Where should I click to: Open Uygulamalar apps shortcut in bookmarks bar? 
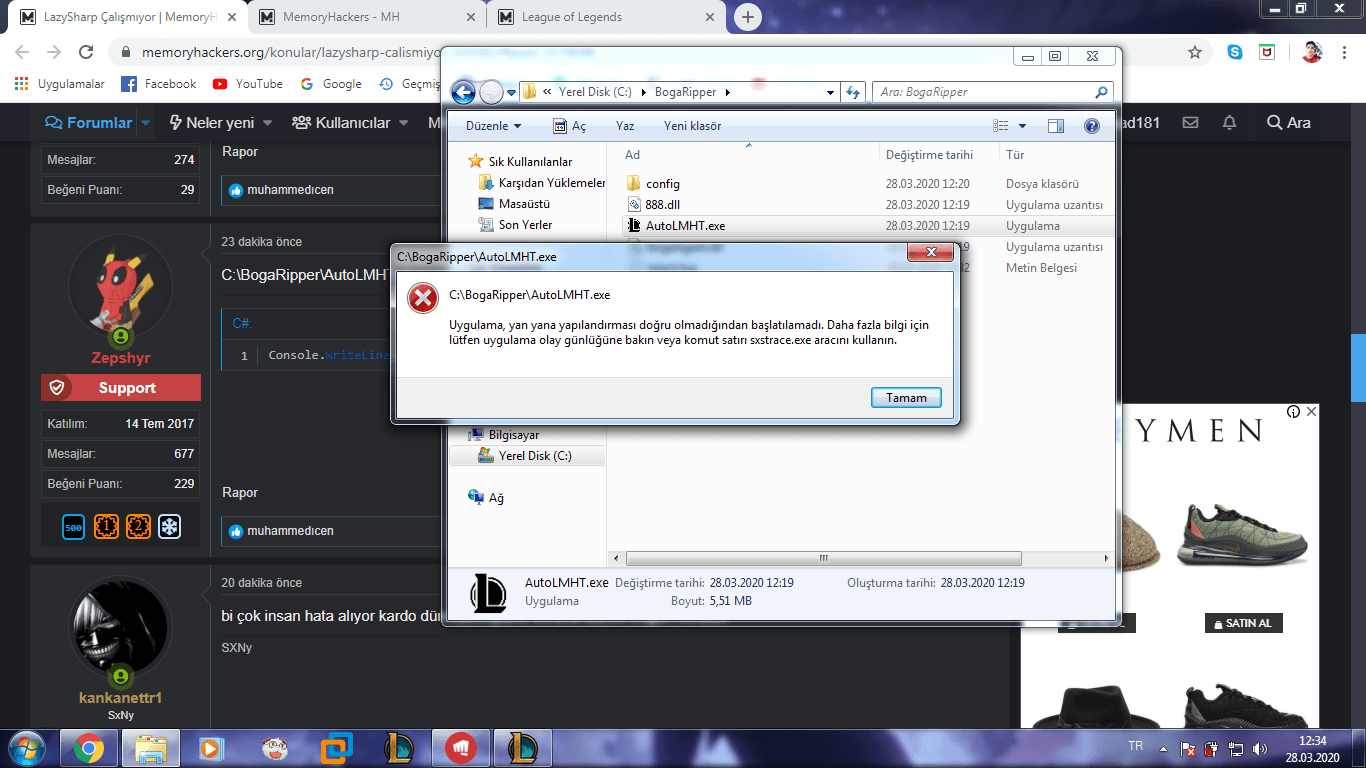pos(60,84)
